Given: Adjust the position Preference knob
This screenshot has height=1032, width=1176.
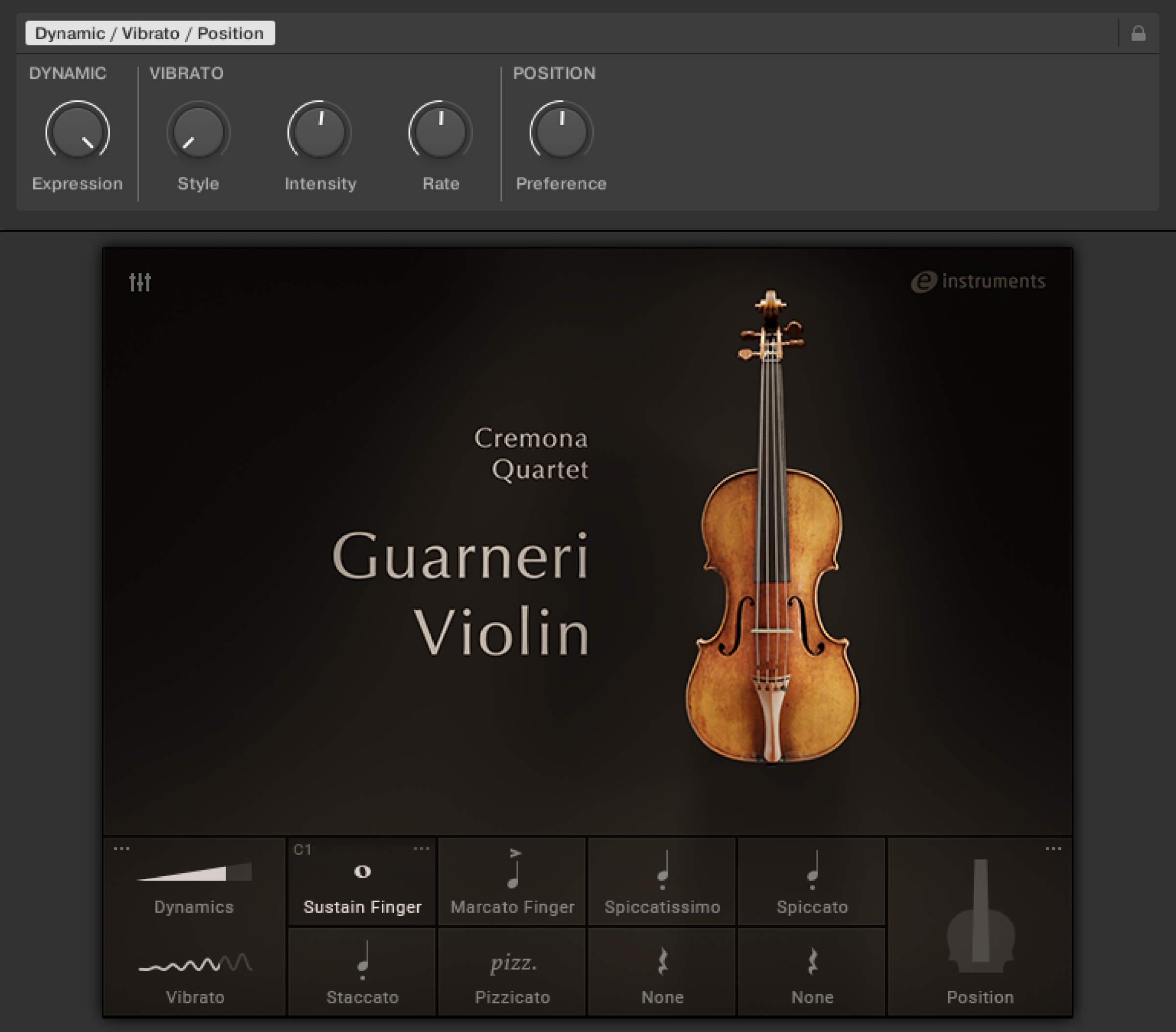Looking at the screenshot, I should pyautogui.click(x=562, y=132).
